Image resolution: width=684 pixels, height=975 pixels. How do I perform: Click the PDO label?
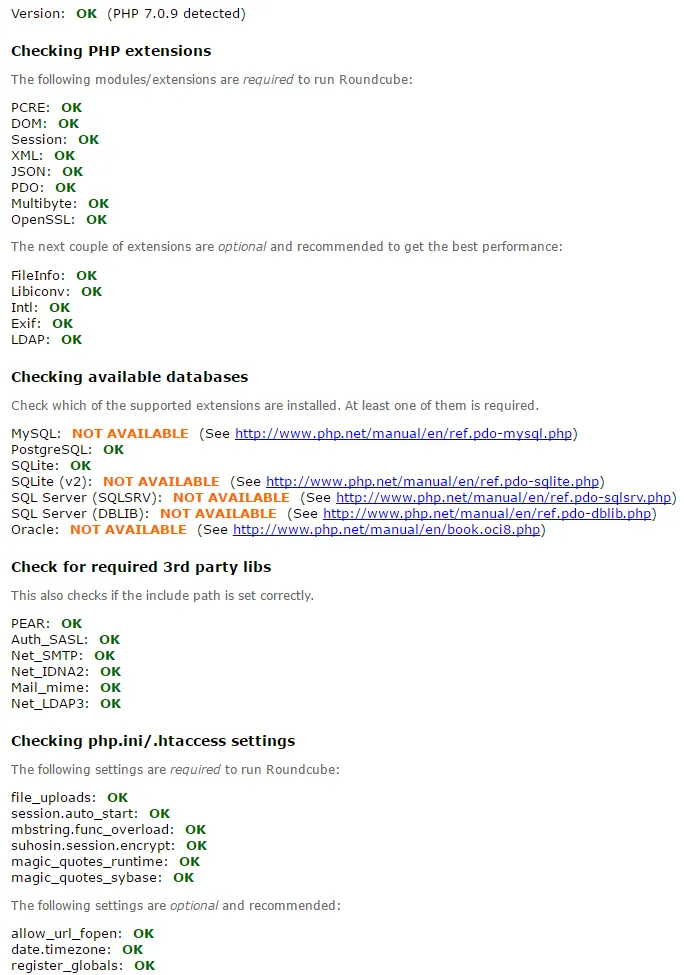pyautogui.click(x=28, y=188)
